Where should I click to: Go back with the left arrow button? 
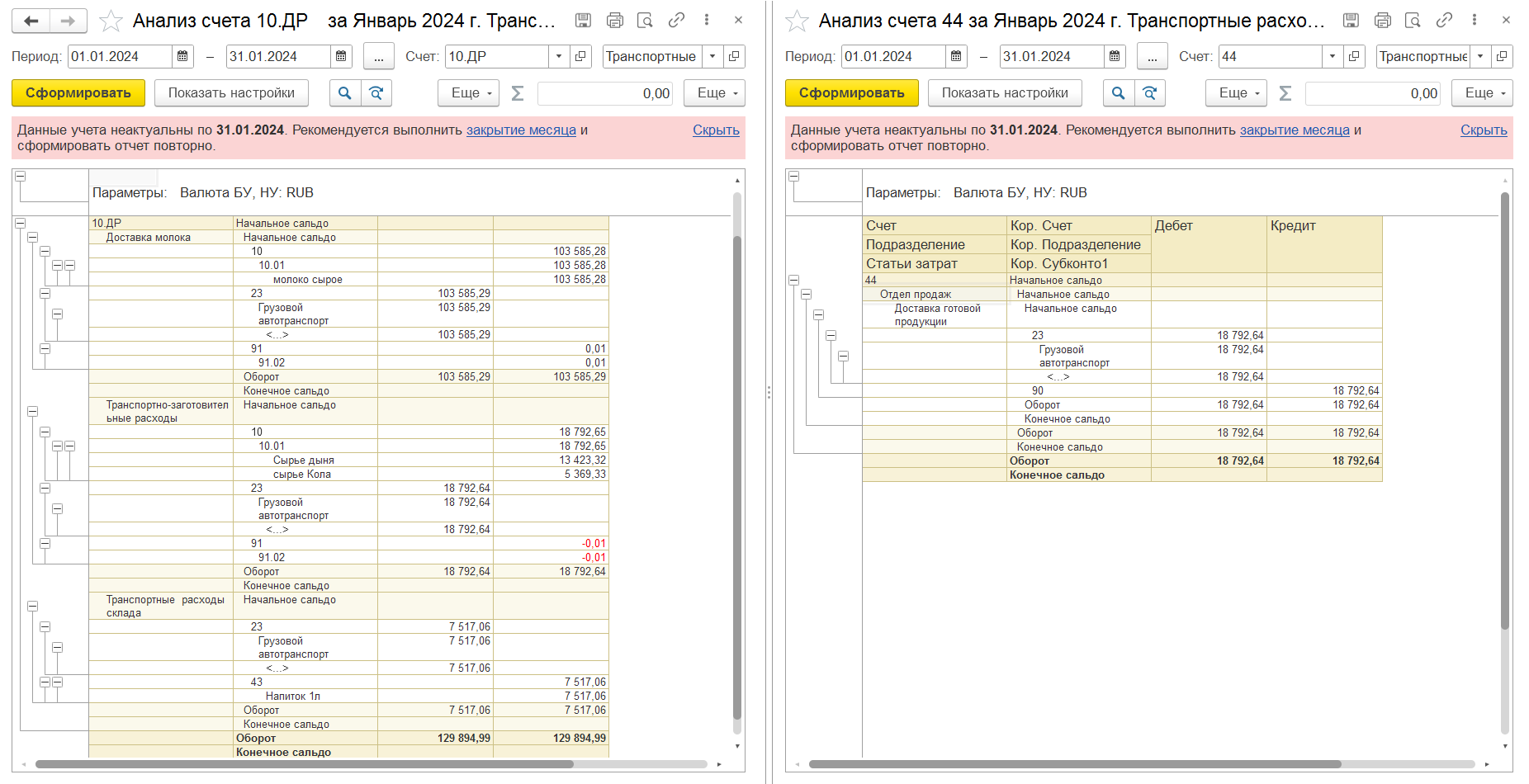click(31, 21)
